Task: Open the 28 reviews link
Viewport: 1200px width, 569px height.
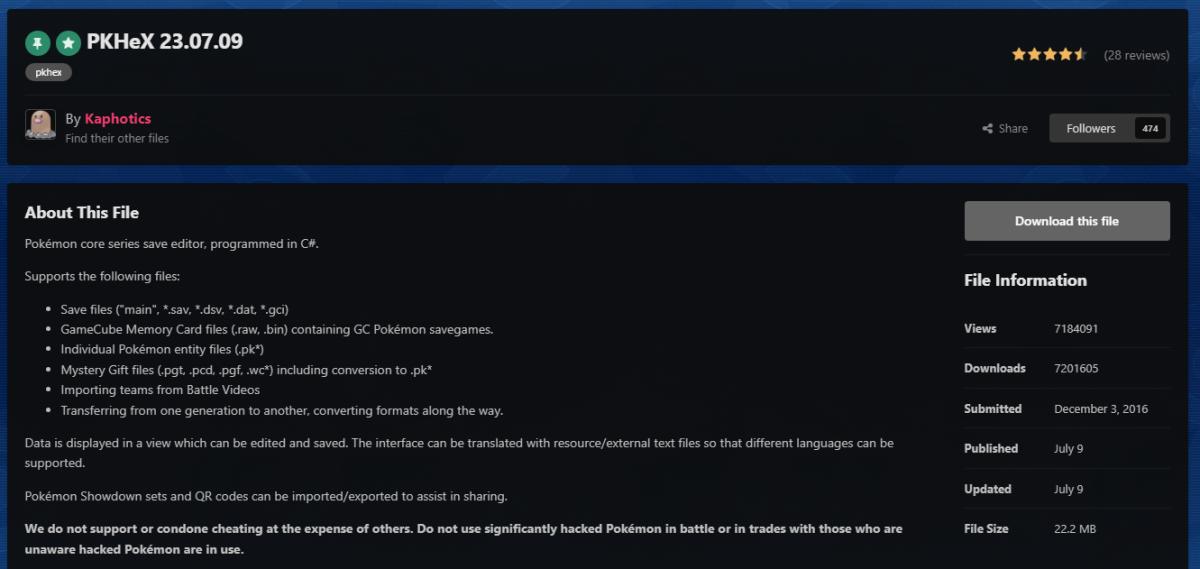Action: pyautogui.click(x=1136, y=55)
